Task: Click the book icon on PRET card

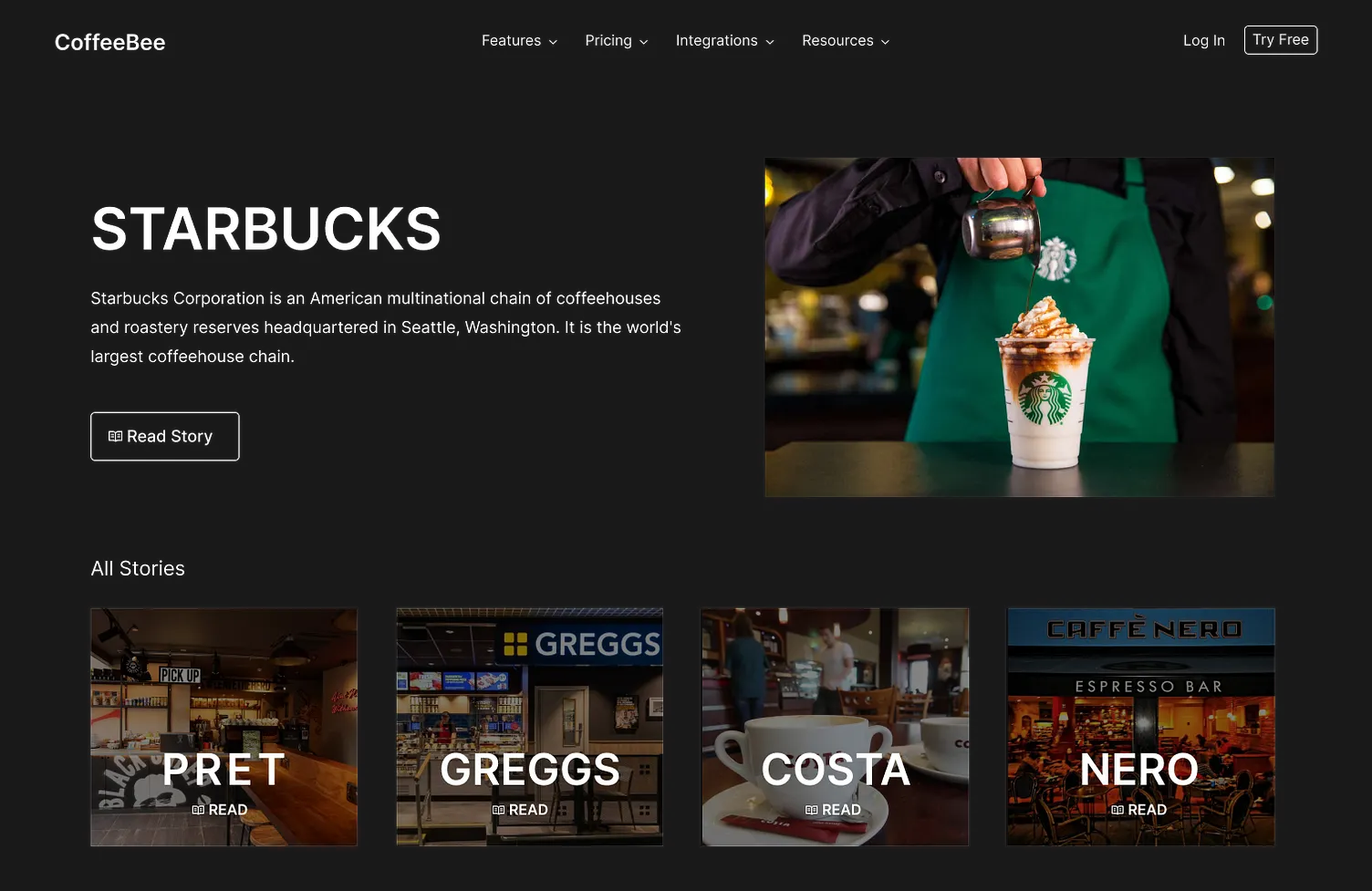Action: coord(198,810)
